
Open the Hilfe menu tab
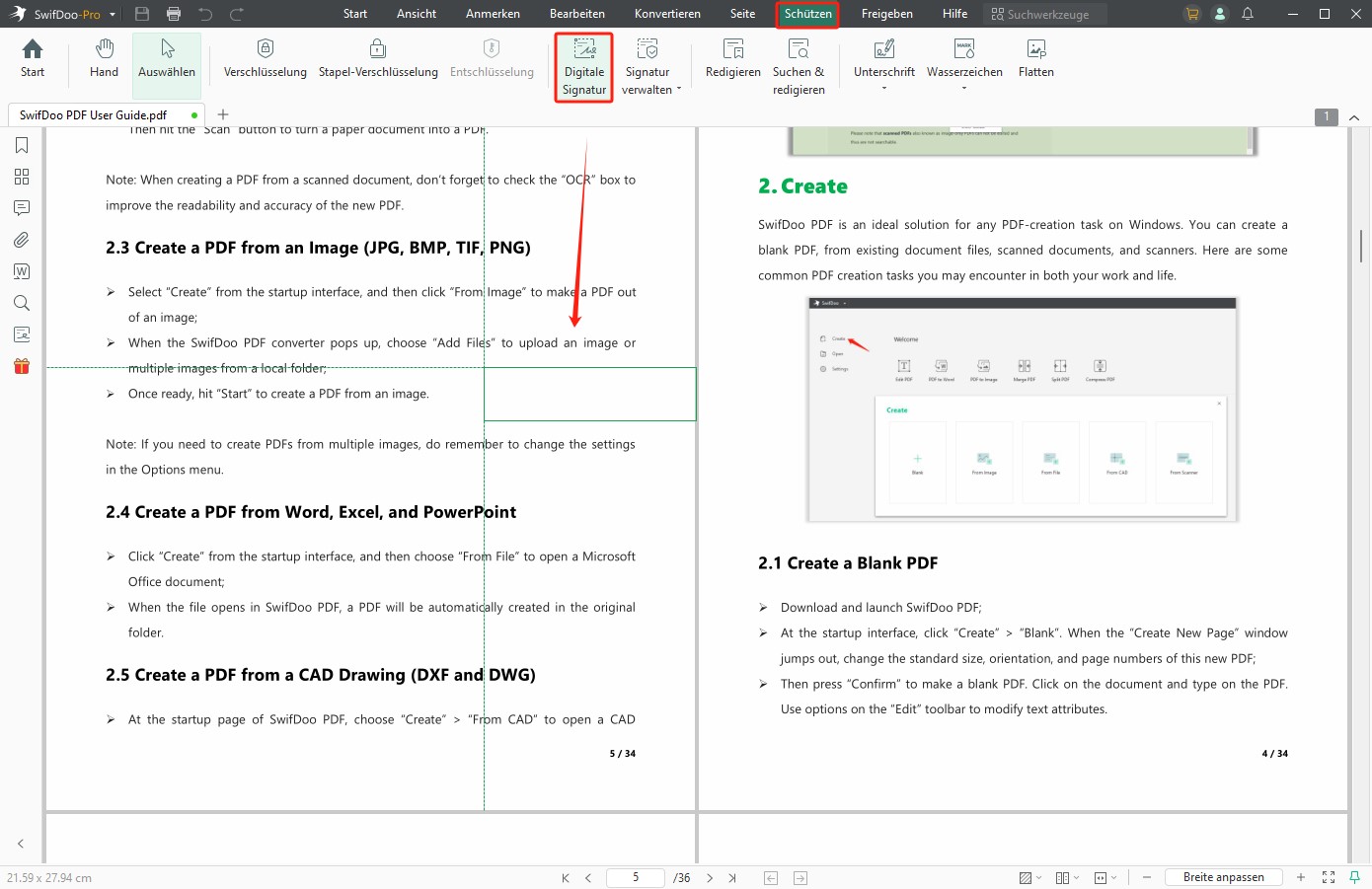pyautogui.click(x=954, y=14)
